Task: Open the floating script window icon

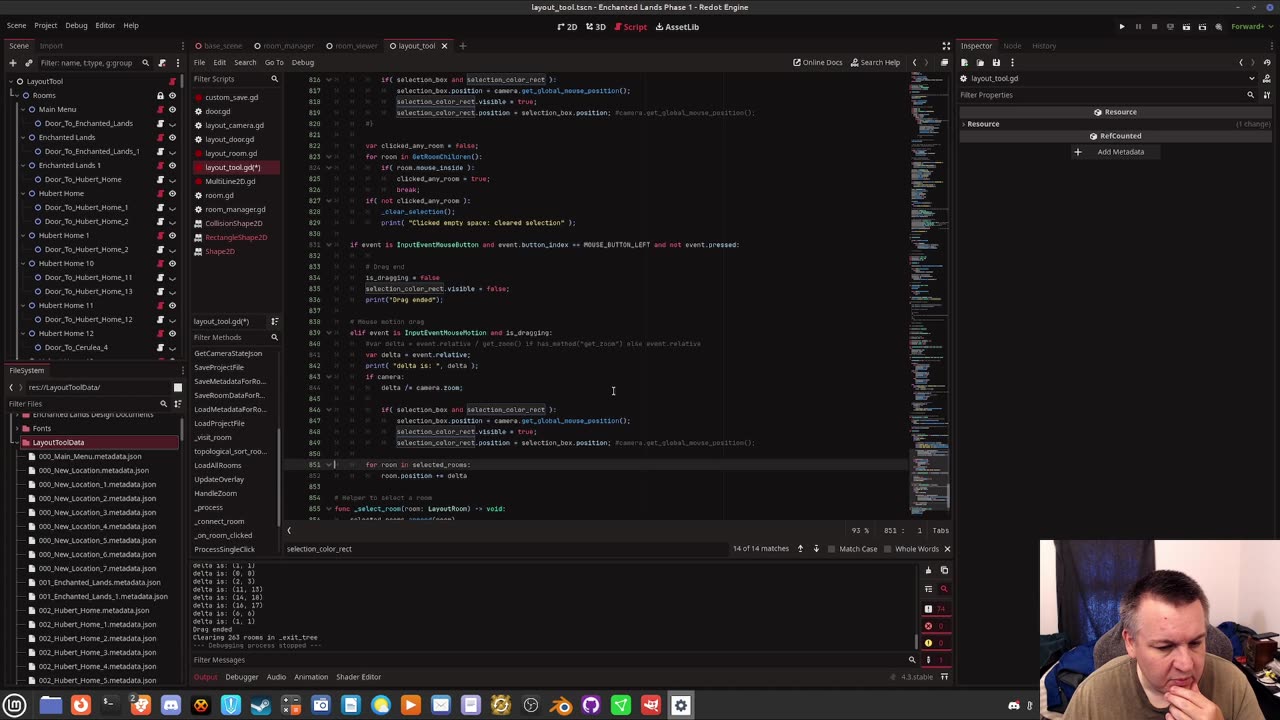Action: click(944, 62)
